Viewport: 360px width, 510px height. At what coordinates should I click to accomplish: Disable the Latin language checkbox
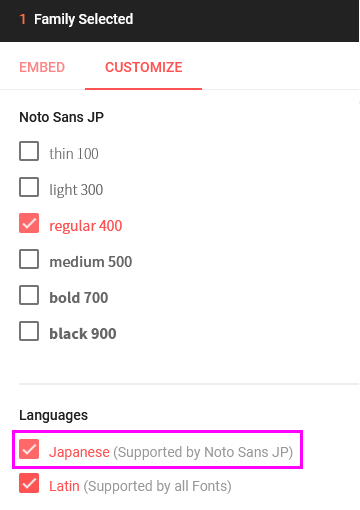point(29,483)
